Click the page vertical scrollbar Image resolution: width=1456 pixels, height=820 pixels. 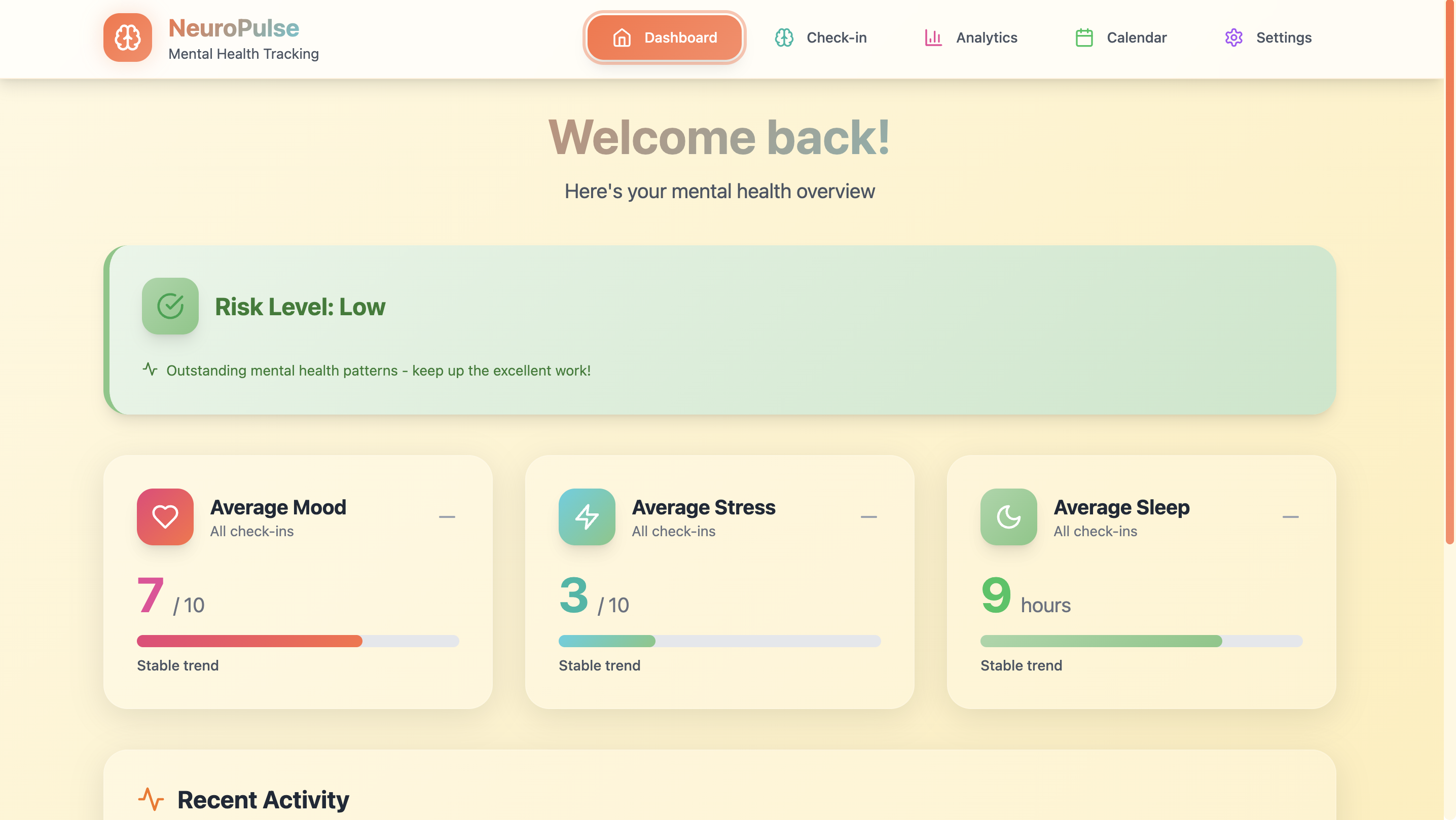(1449, 271)
